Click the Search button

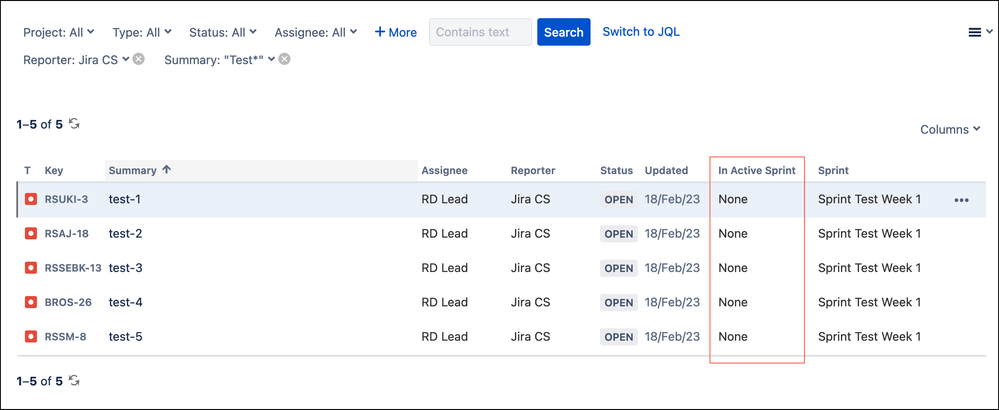(564, 32)
